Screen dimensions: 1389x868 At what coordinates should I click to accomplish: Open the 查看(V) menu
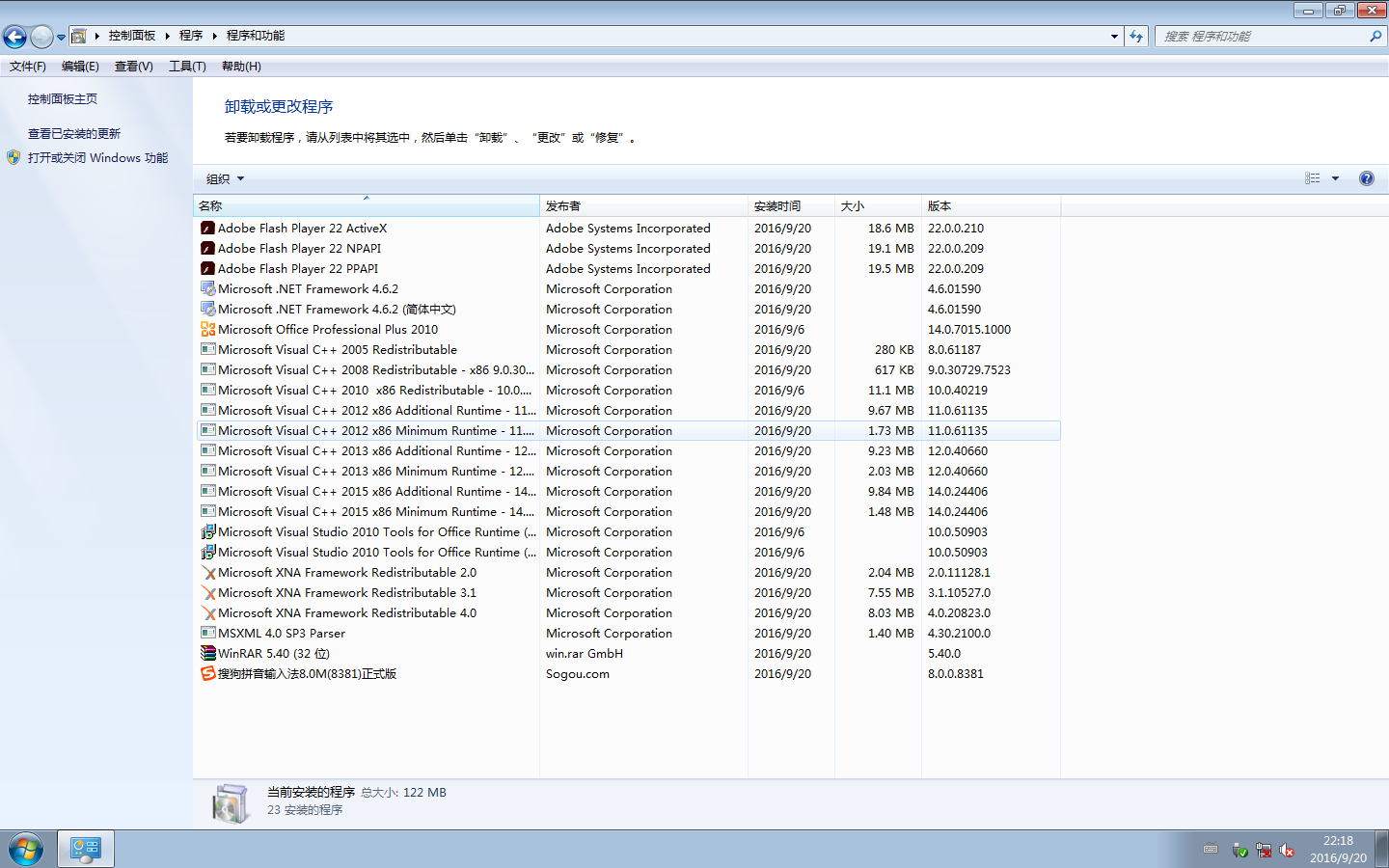(x=134, y=67)
